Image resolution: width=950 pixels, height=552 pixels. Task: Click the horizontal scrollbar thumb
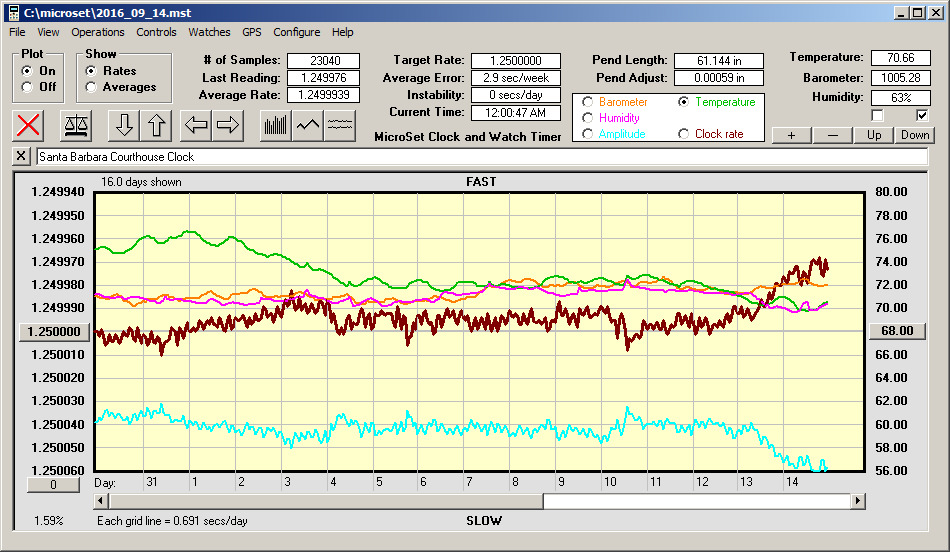pos(326,501)
